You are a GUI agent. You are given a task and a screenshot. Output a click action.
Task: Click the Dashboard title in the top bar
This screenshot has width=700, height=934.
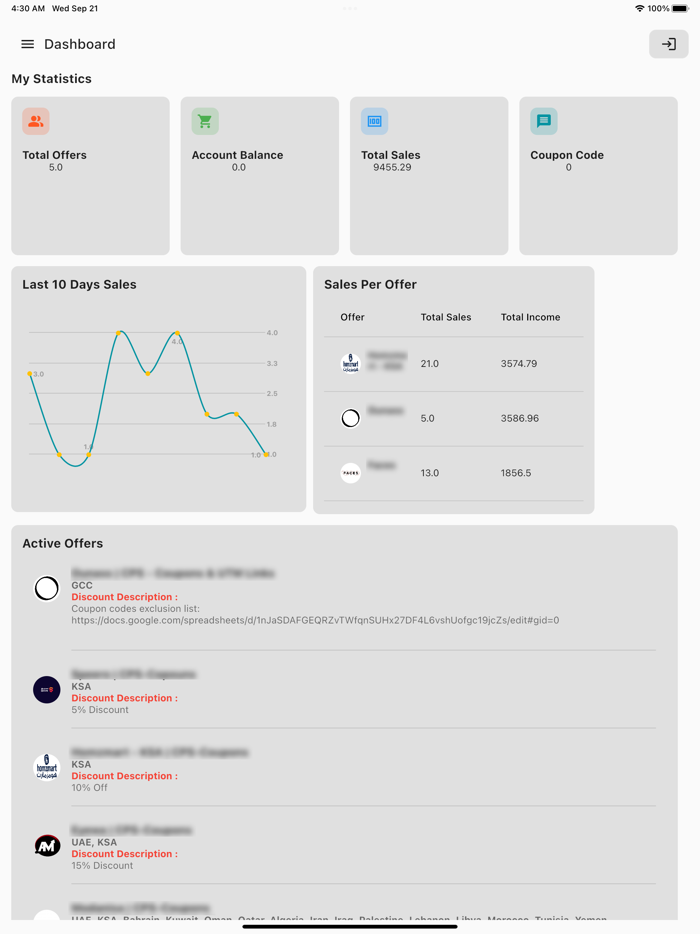point(81,44)
